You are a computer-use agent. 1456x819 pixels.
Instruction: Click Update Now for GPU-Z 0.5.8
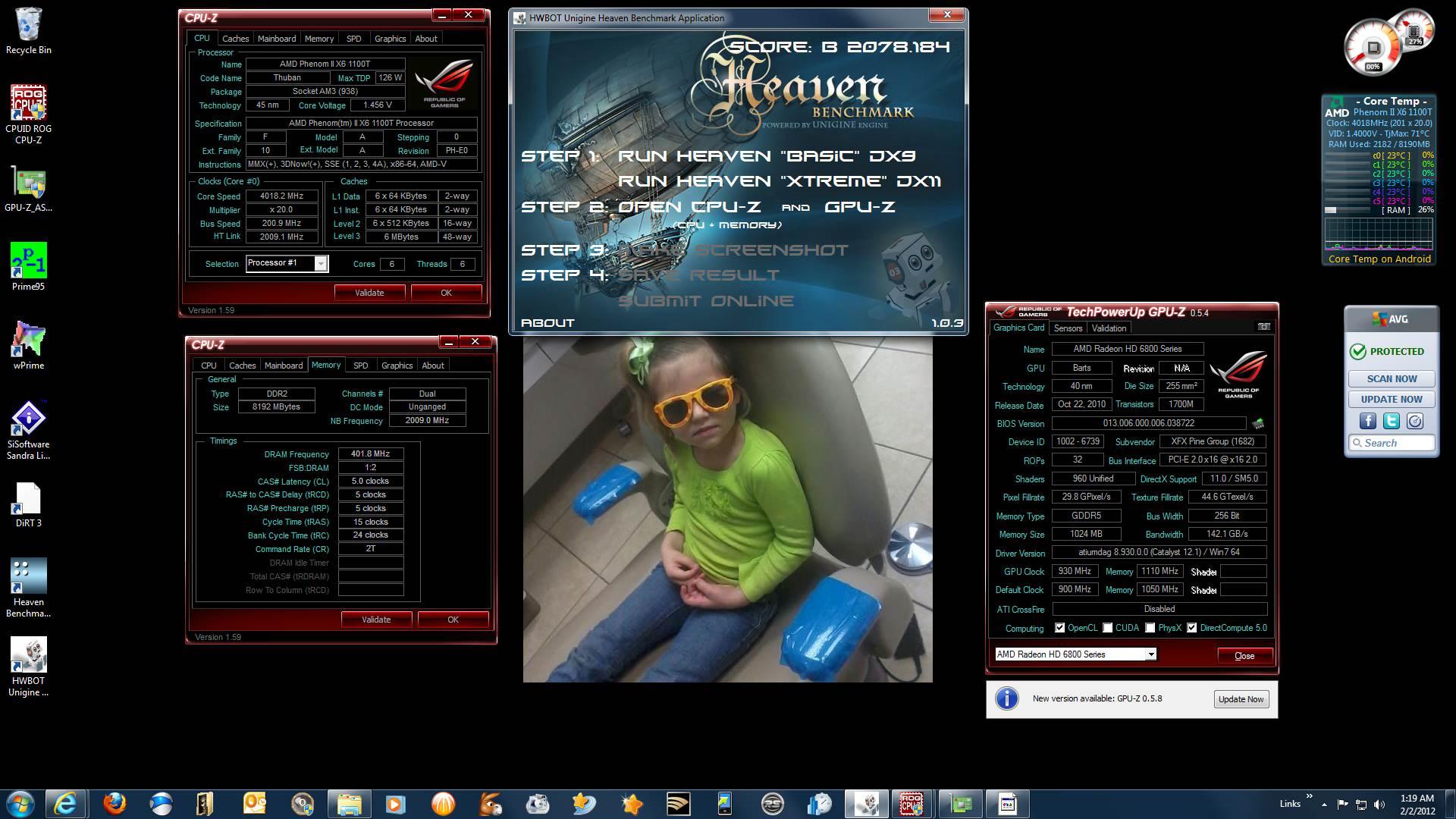(x=1241, y=699)
